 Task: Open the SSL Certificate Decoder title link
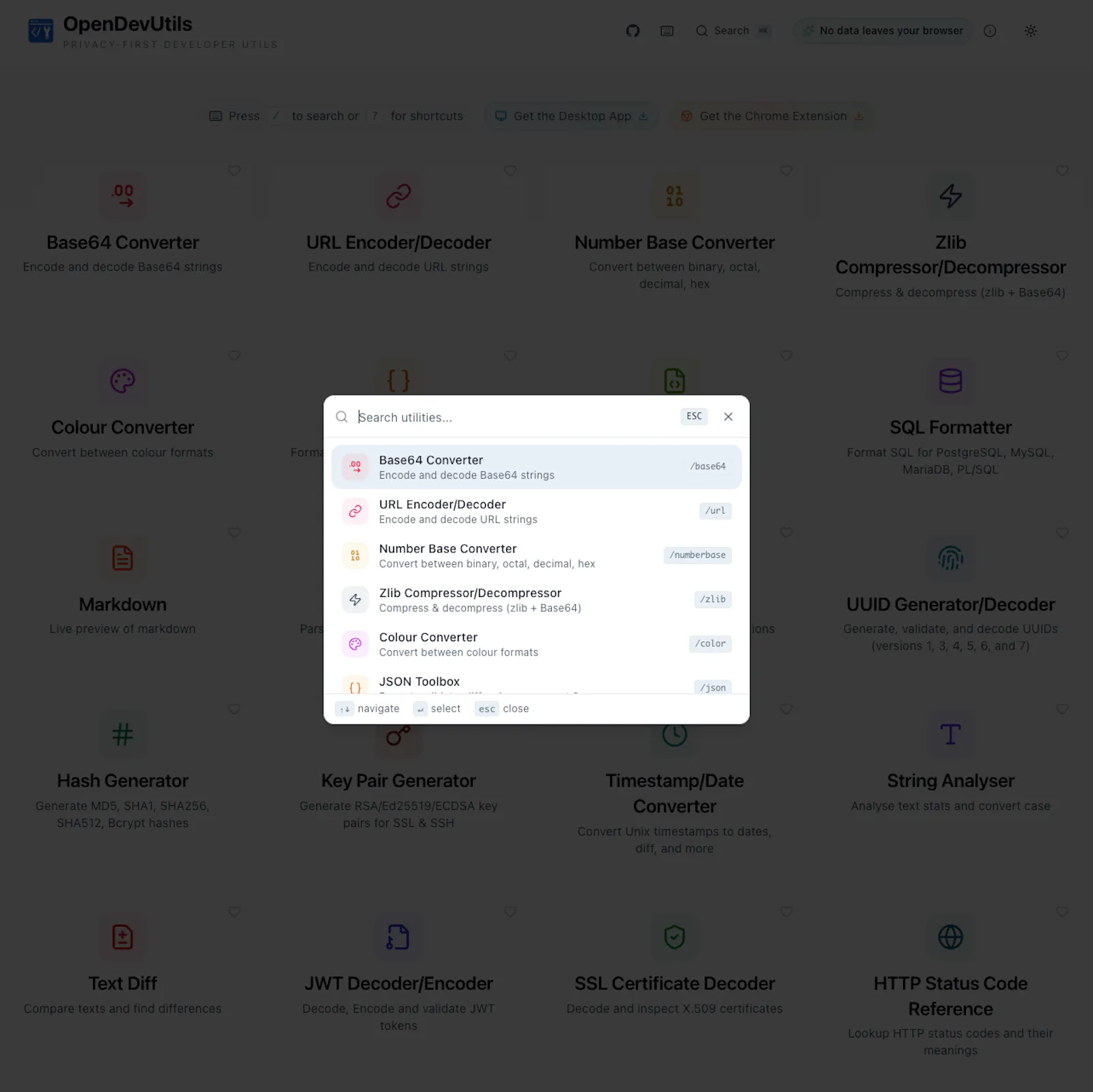point(675,983)
